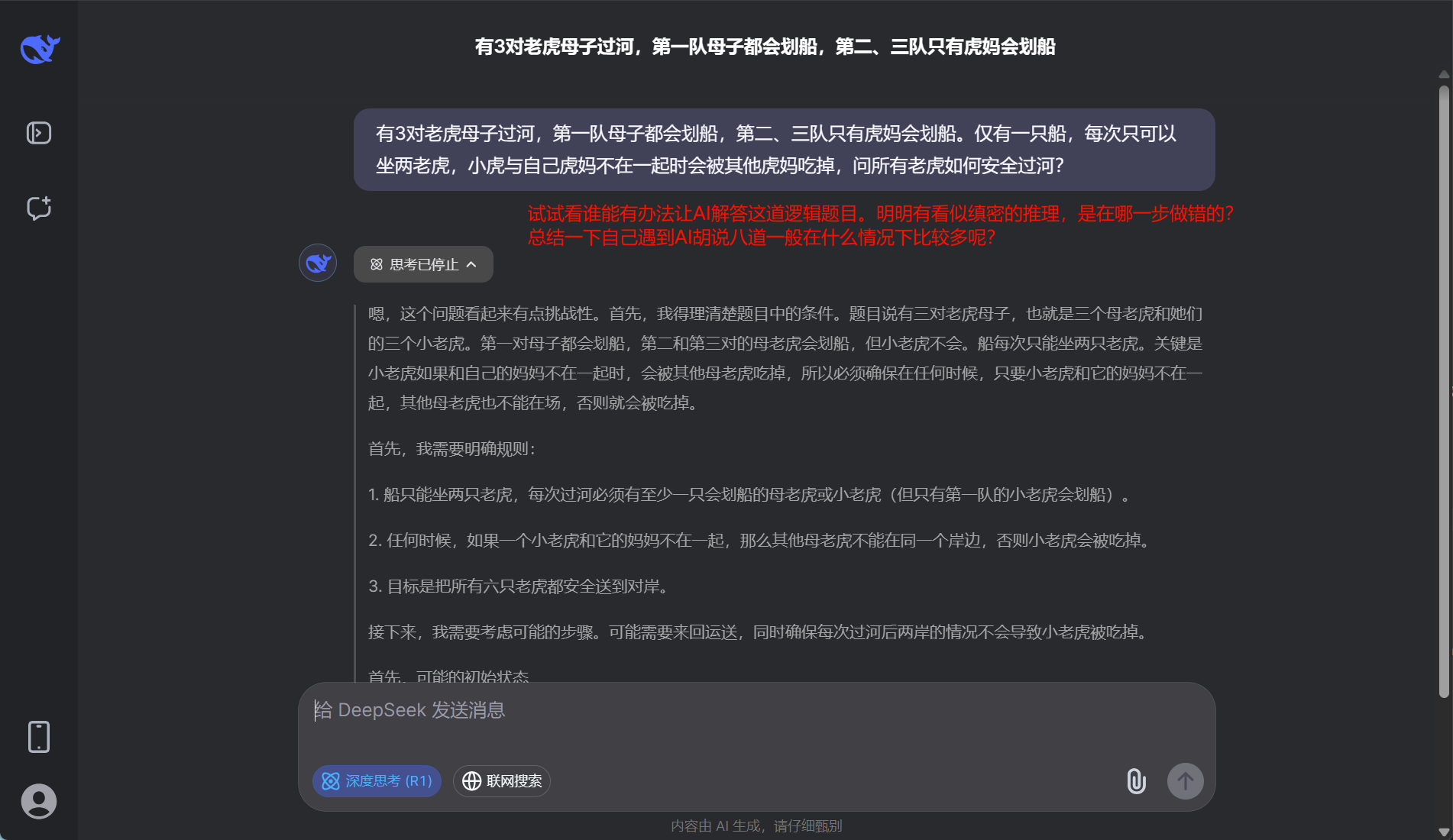The image size is (1453, 840).
Task: Open the sidebar panel toggle icon
Action: click(x=39, y=133)
